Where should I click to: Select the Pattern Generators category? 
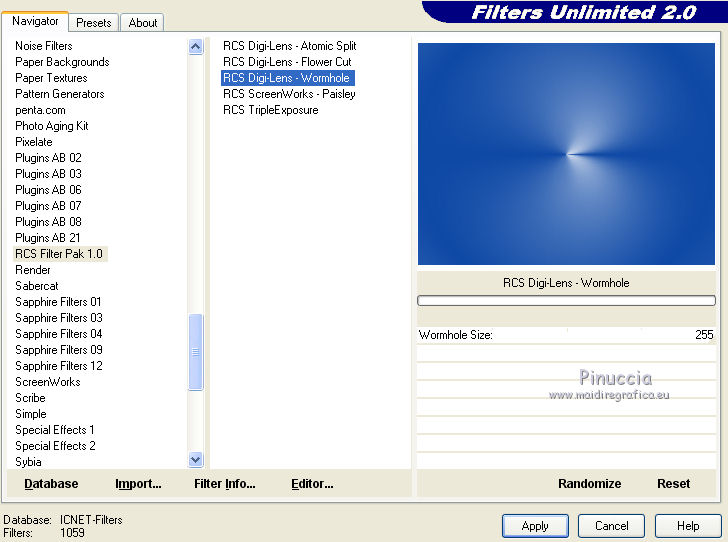pyautogui.click(x=59, y=94)
